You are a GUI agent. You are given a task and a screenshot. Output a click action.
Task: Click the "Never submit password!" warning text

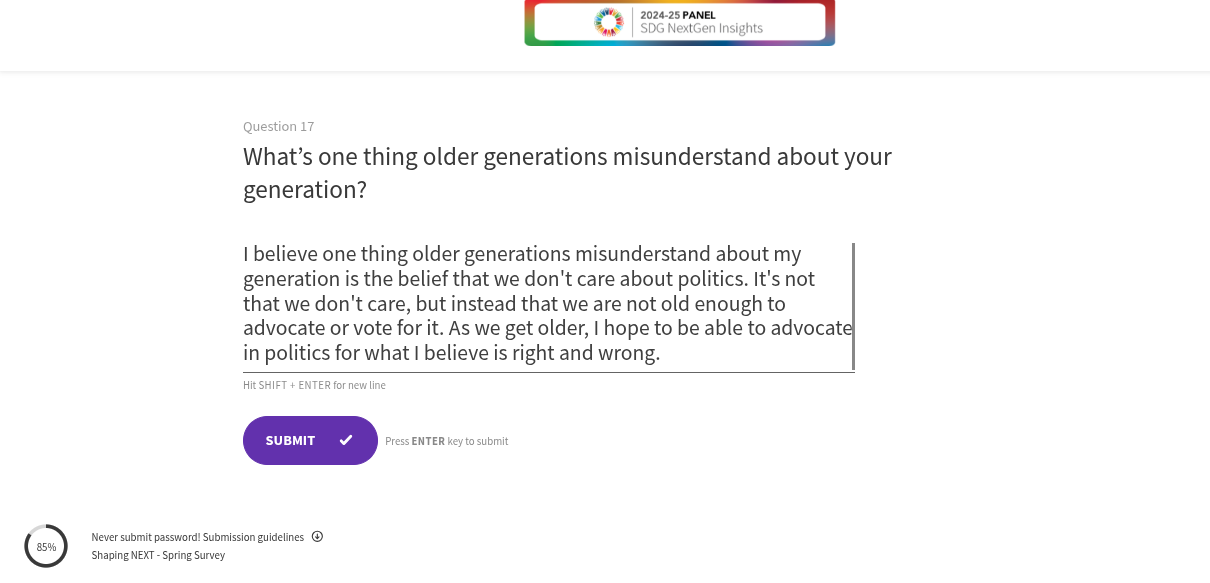coord(146,537)
